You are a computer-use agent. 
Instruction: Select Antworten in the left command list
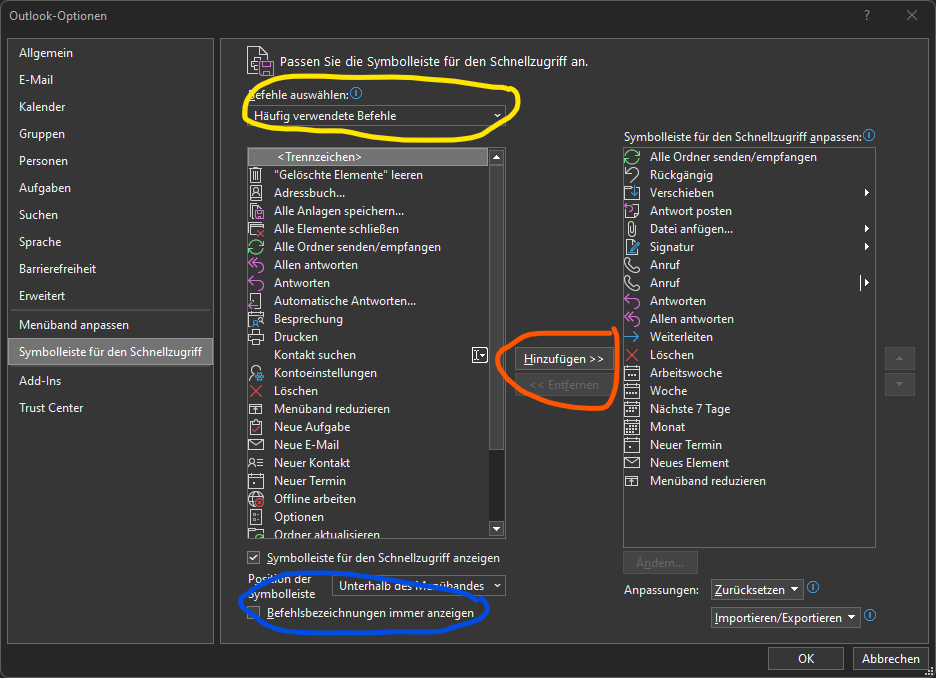[x=368, y=283]
